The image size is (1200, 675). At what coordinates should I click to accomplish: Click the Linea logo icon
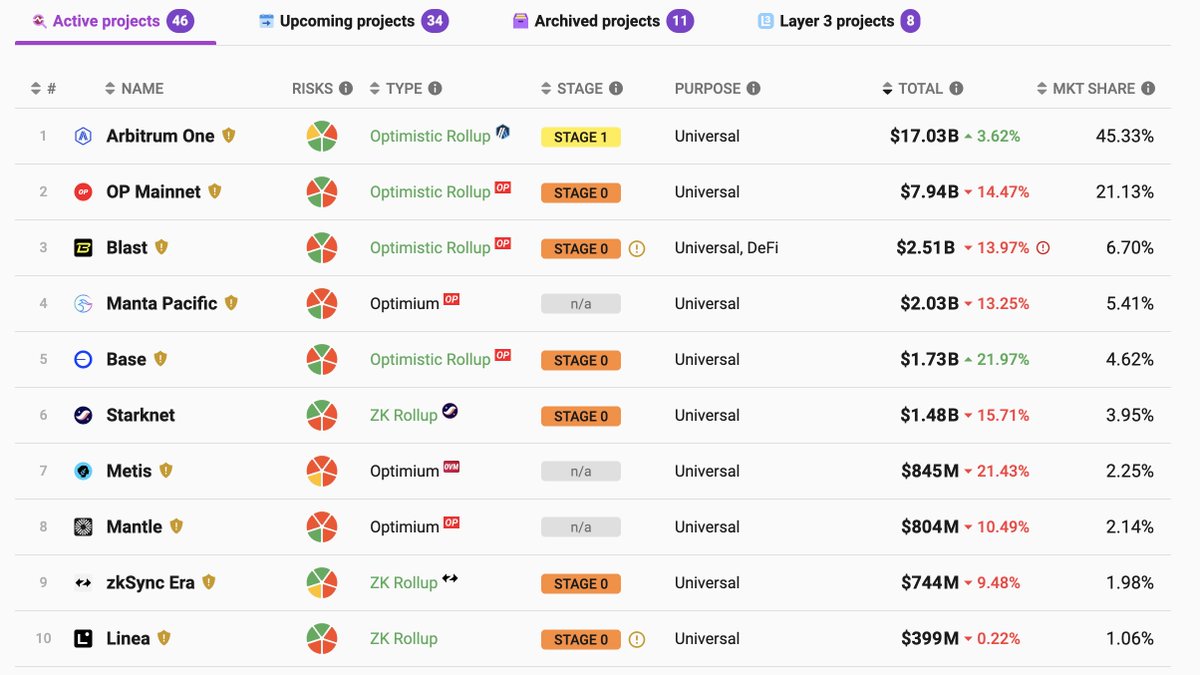84,639
